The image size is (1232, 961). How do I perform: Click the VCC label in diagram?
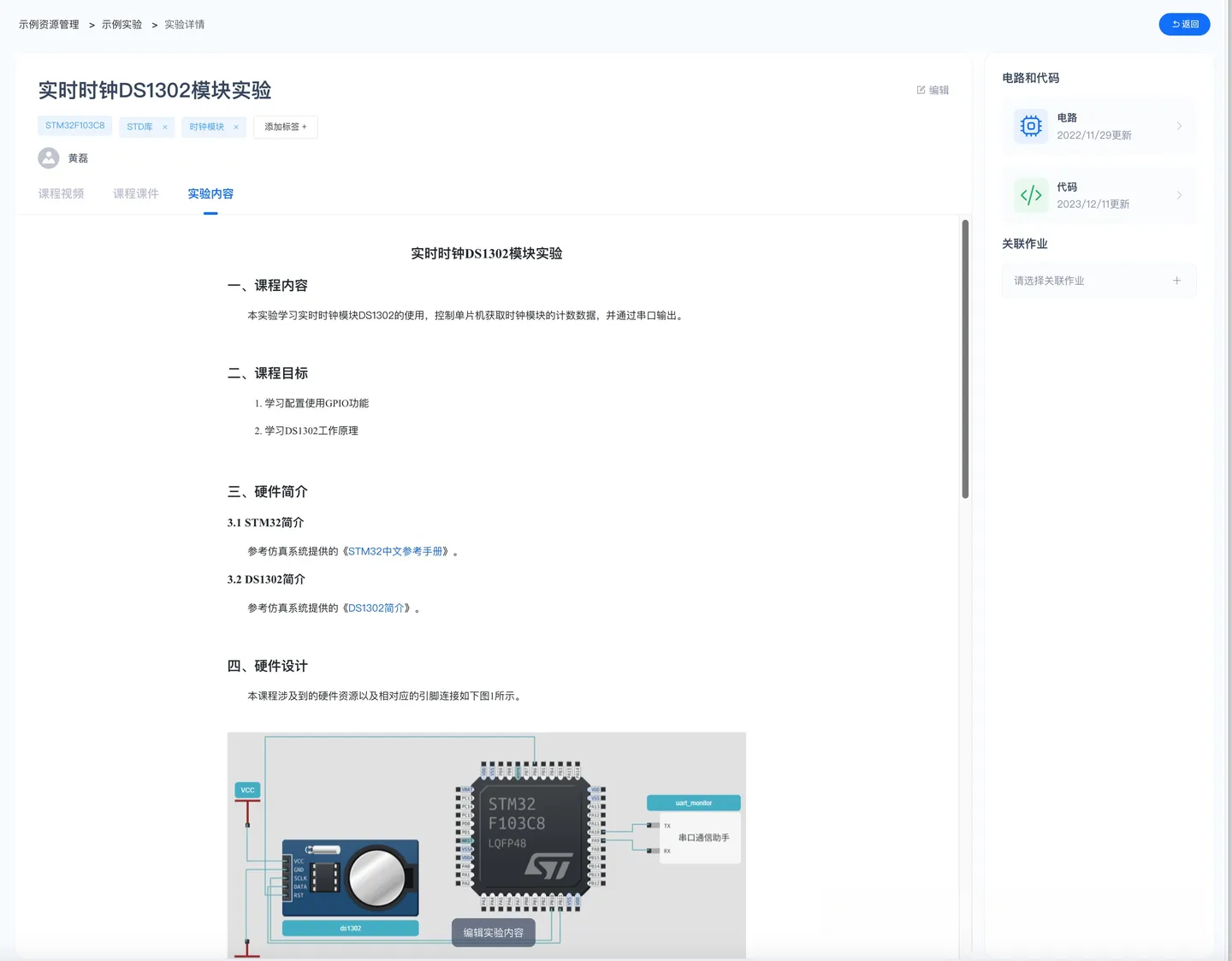click(247, 790)
